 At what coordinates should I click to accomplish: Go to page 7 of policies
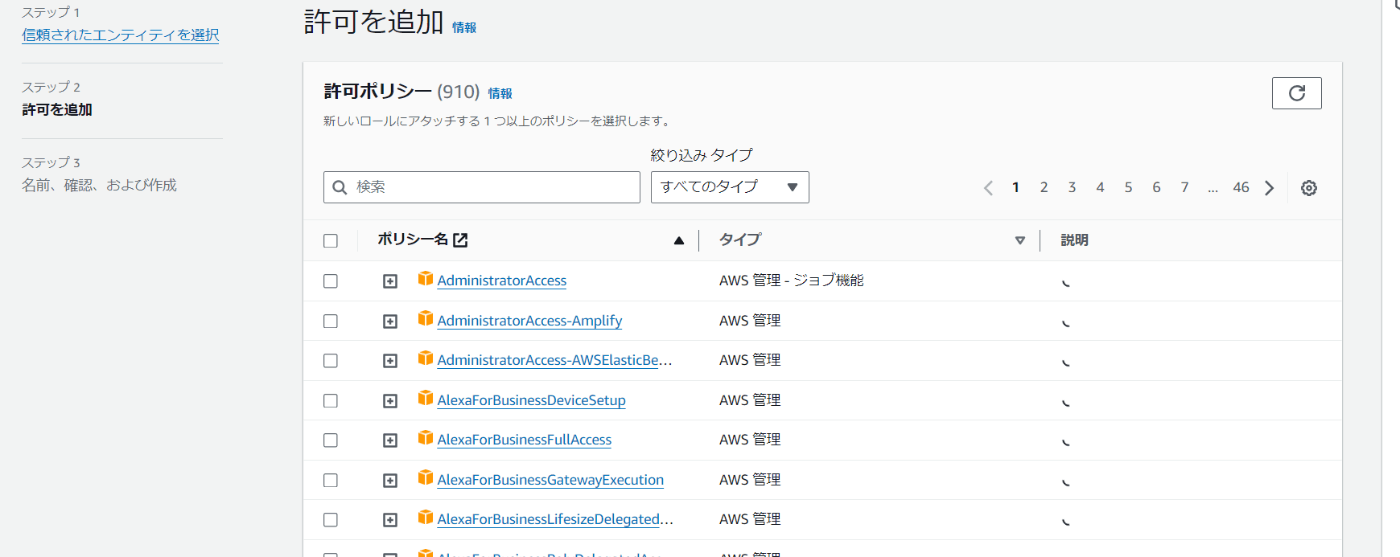(1184, 187)
